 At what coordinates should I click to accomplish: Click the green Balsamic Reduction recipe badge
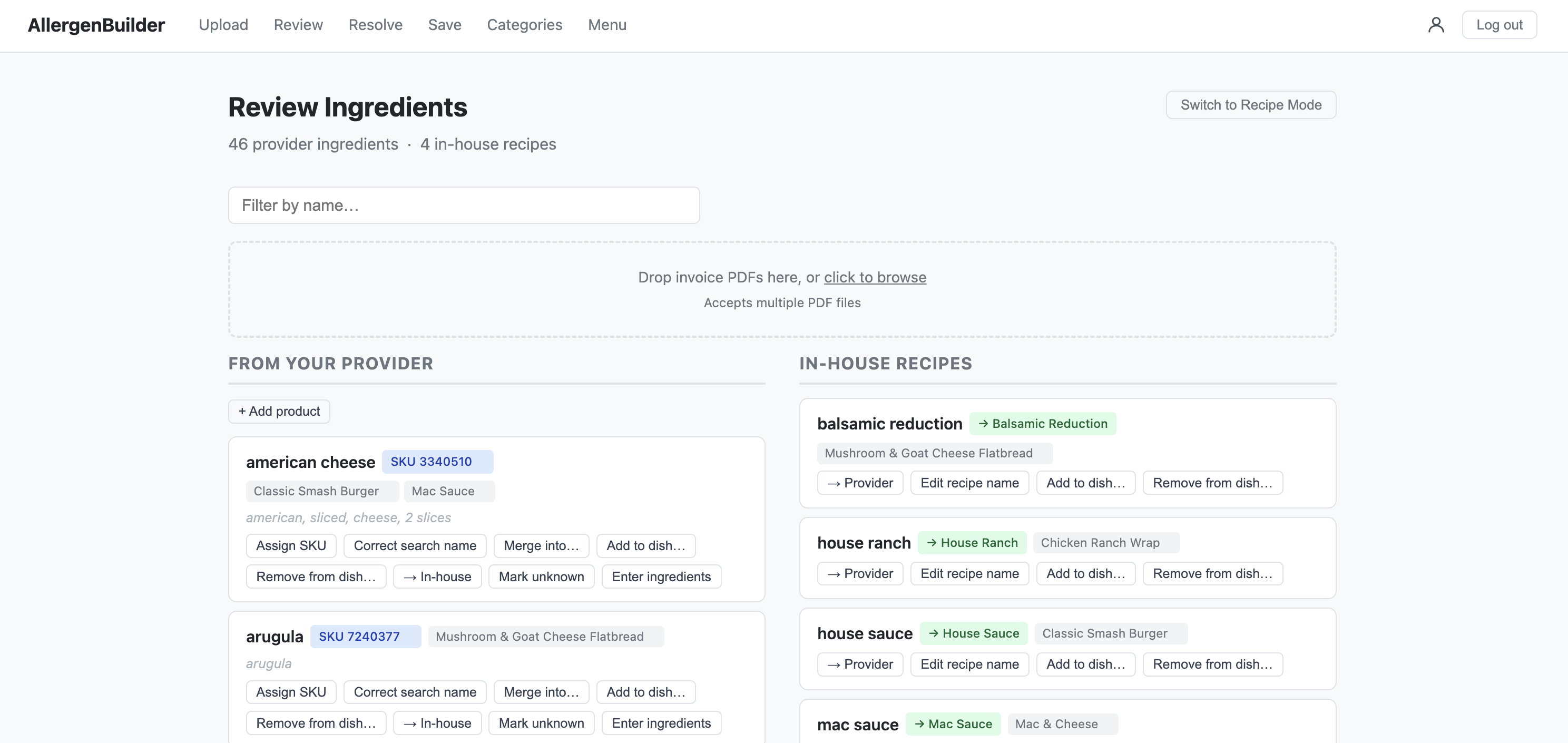1043,423
